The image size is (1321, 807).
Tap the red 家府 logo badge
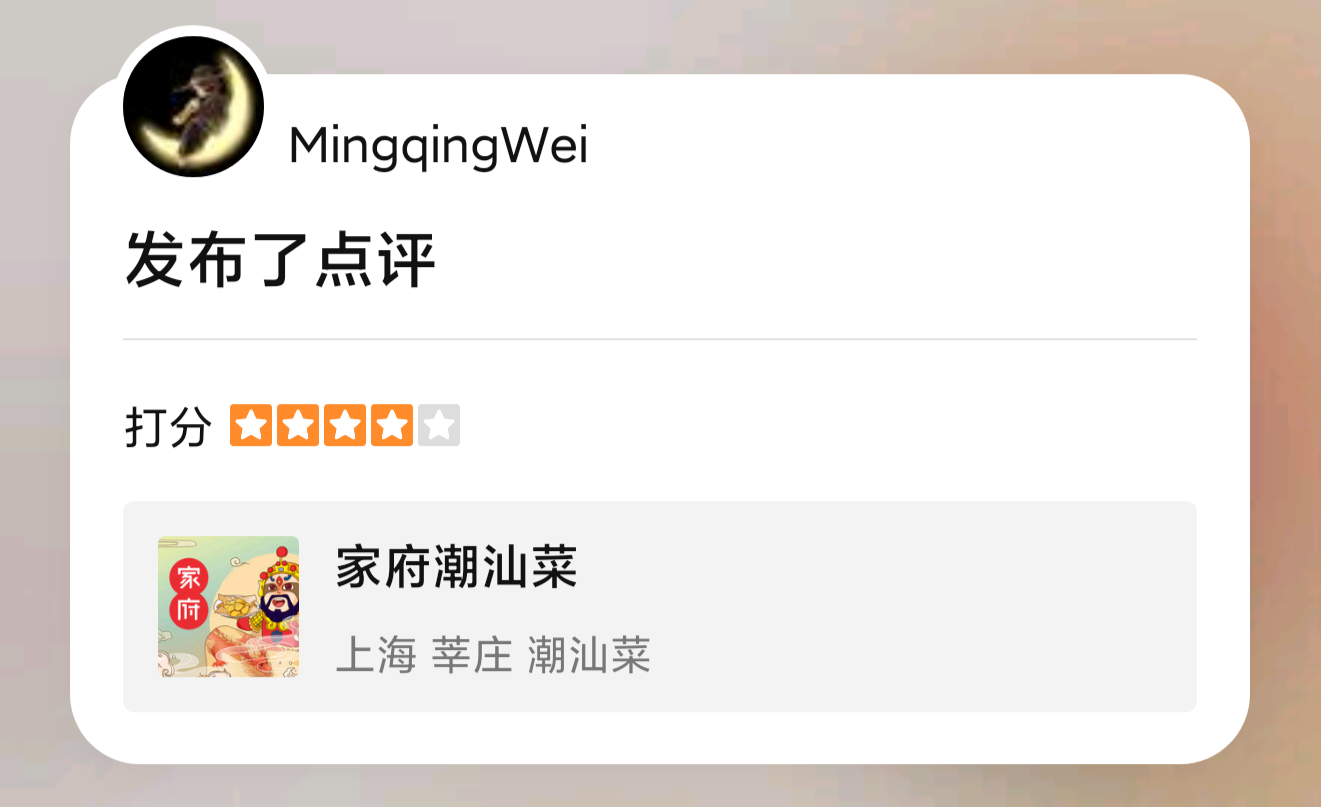point(186,593)
